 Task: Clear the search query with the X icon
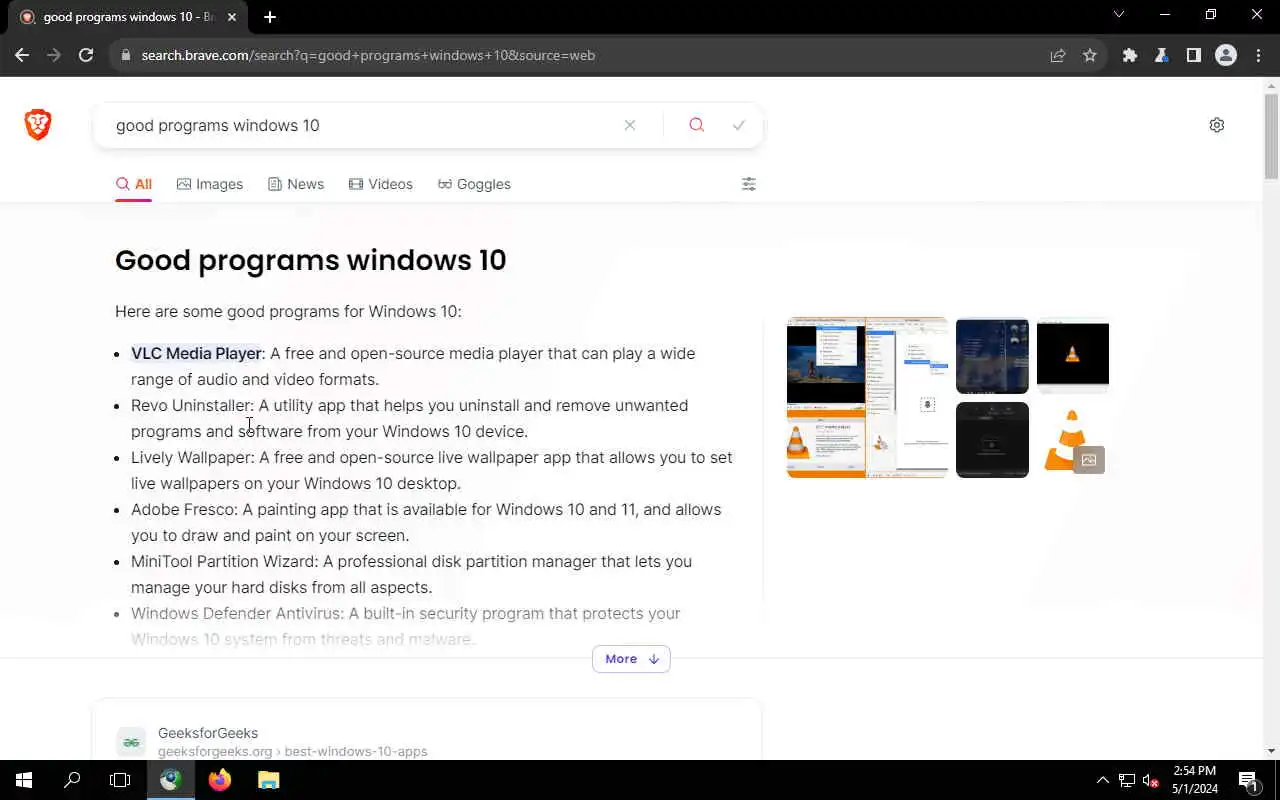[x=630, y=125]
